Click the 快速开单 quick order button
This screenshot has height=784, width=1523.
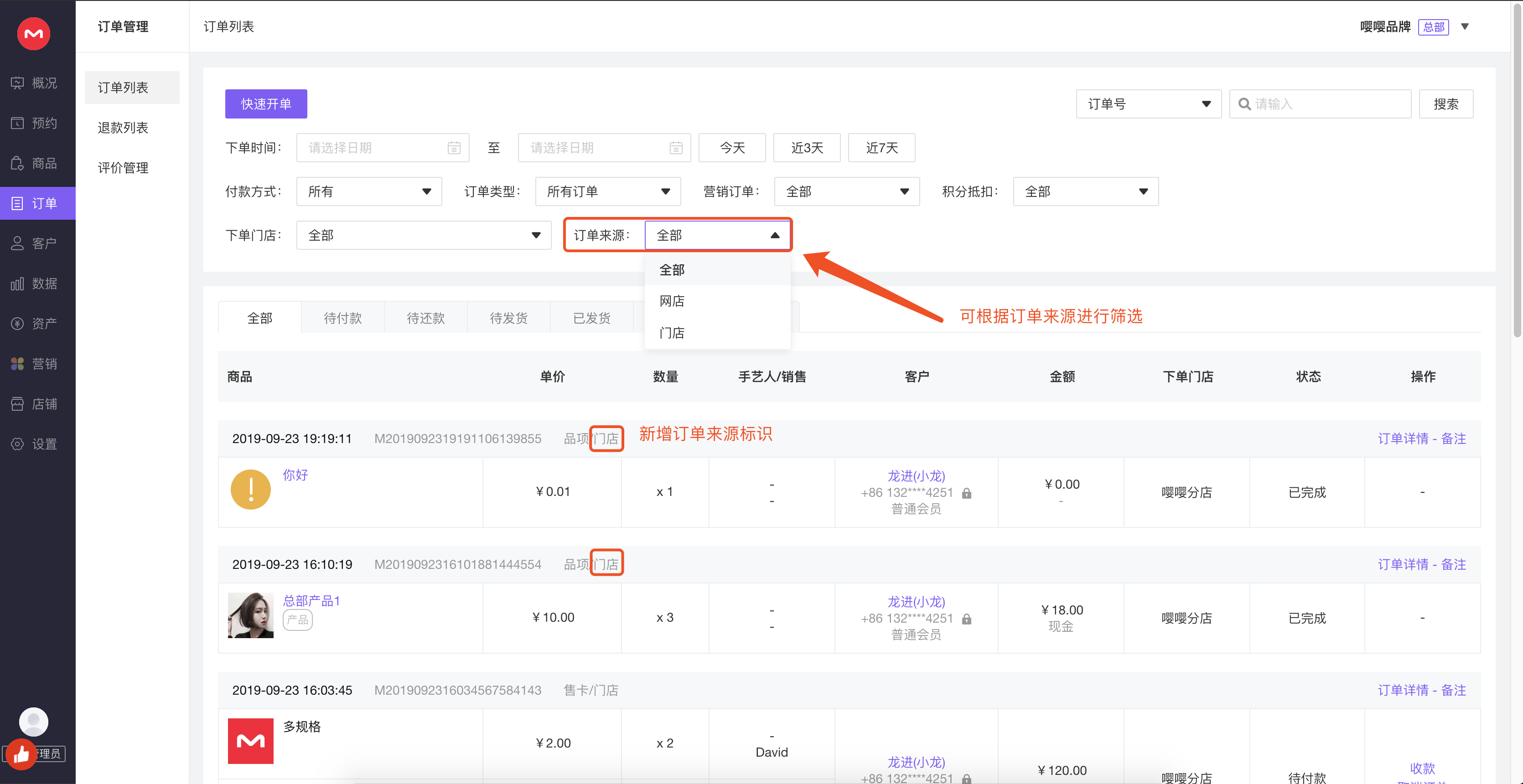[x=266, y=104]
